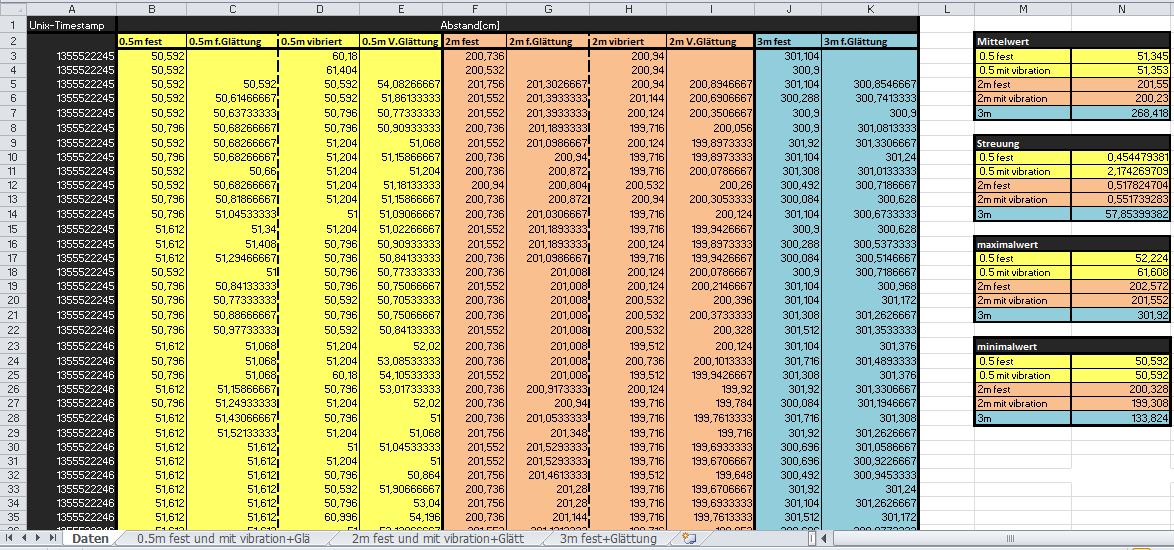
Task: Select row 20 header
Action: [13, 300]
